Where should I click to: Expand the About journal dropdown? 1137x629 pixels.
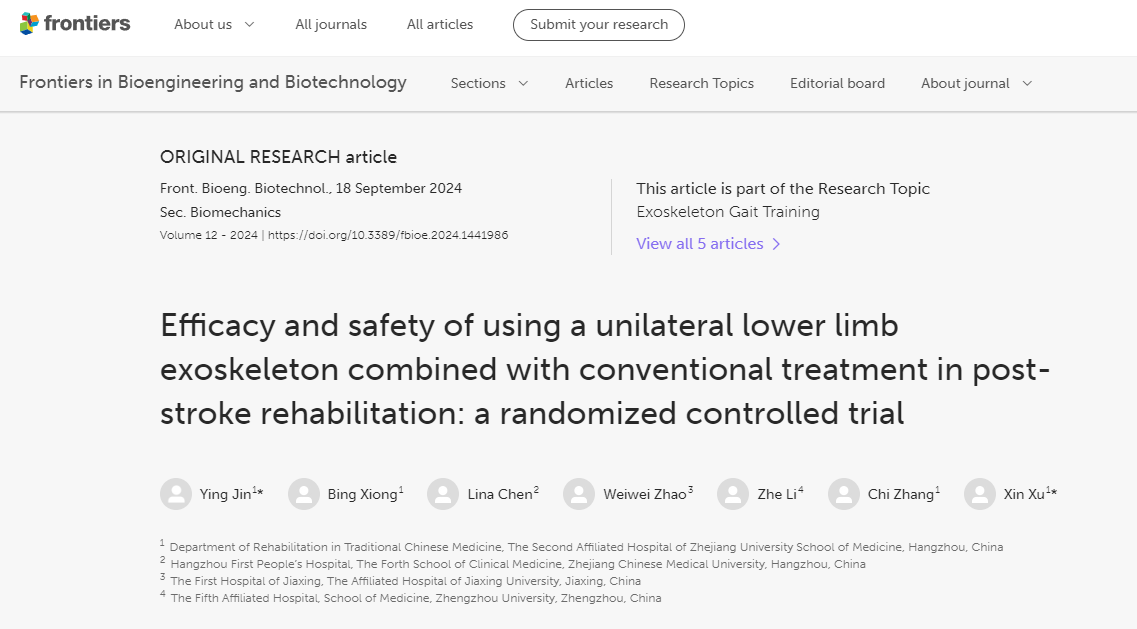click(976, 84)
